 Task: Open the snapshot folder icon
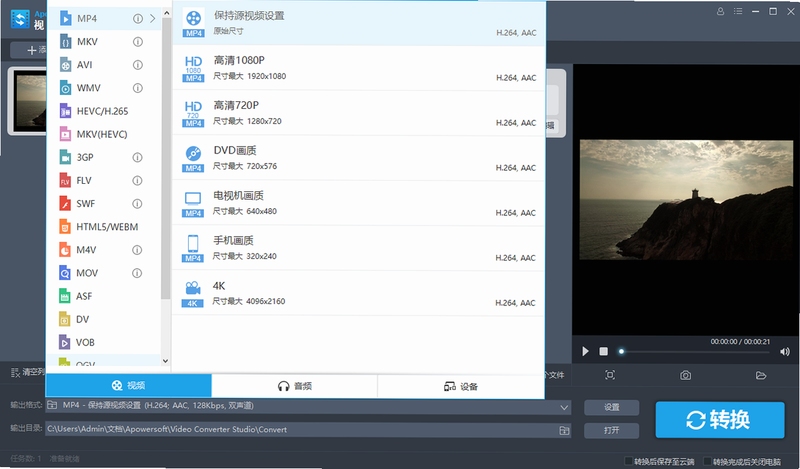(x=761, y=376)
